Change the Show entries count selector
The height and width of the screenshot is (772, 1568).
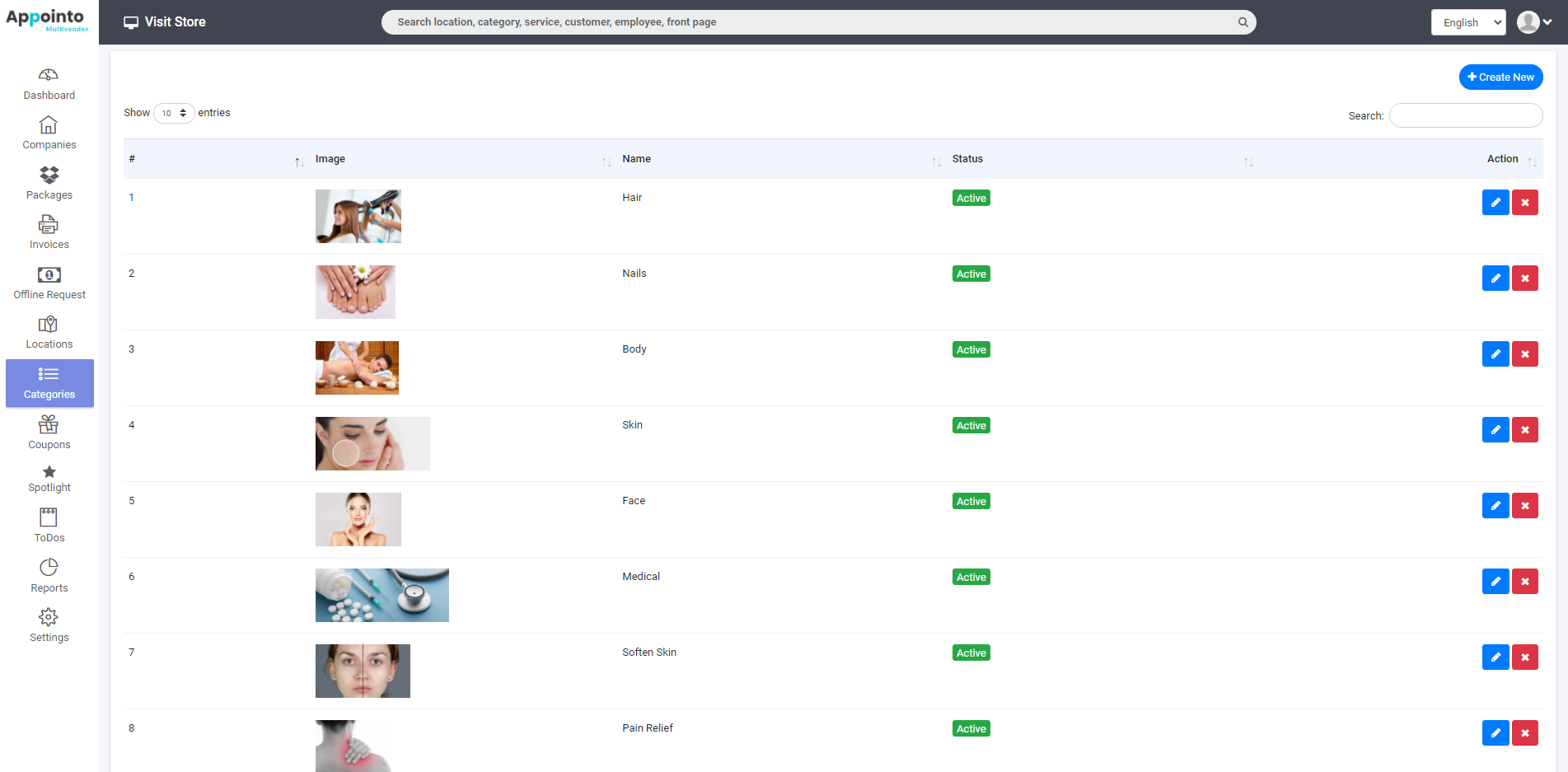173,113
